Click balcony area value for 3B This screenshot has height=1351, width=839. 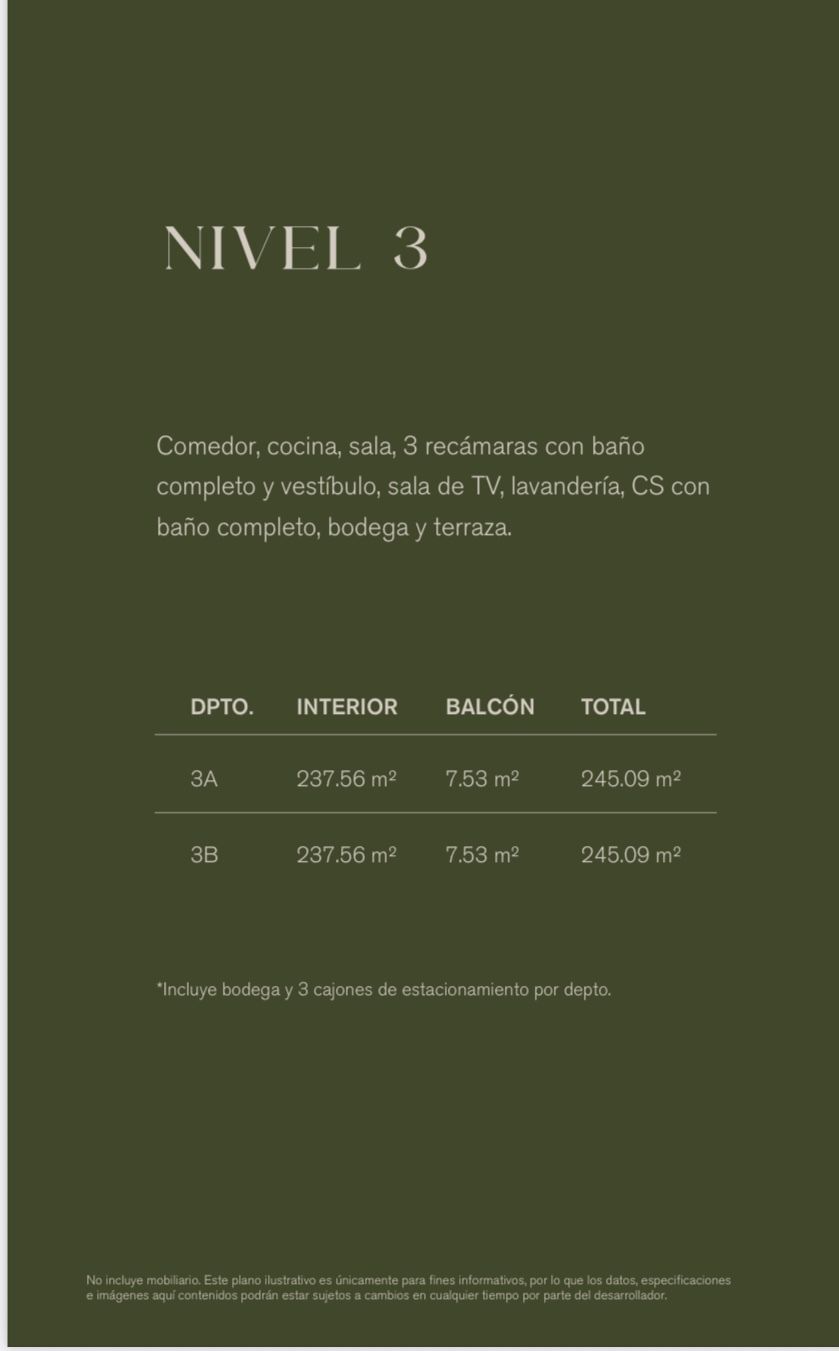[482, 855]
